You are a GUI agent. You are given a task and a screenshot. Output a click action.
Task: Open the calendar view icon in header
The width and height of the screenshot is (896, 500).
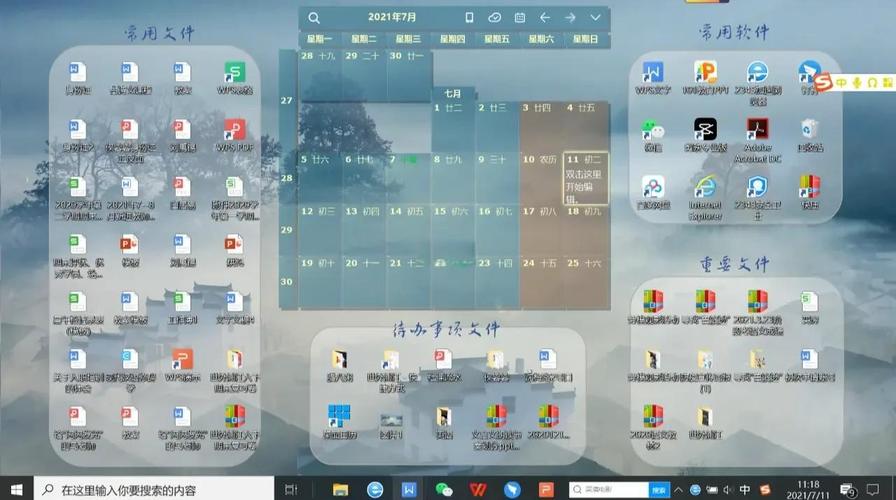click(520, 18)
